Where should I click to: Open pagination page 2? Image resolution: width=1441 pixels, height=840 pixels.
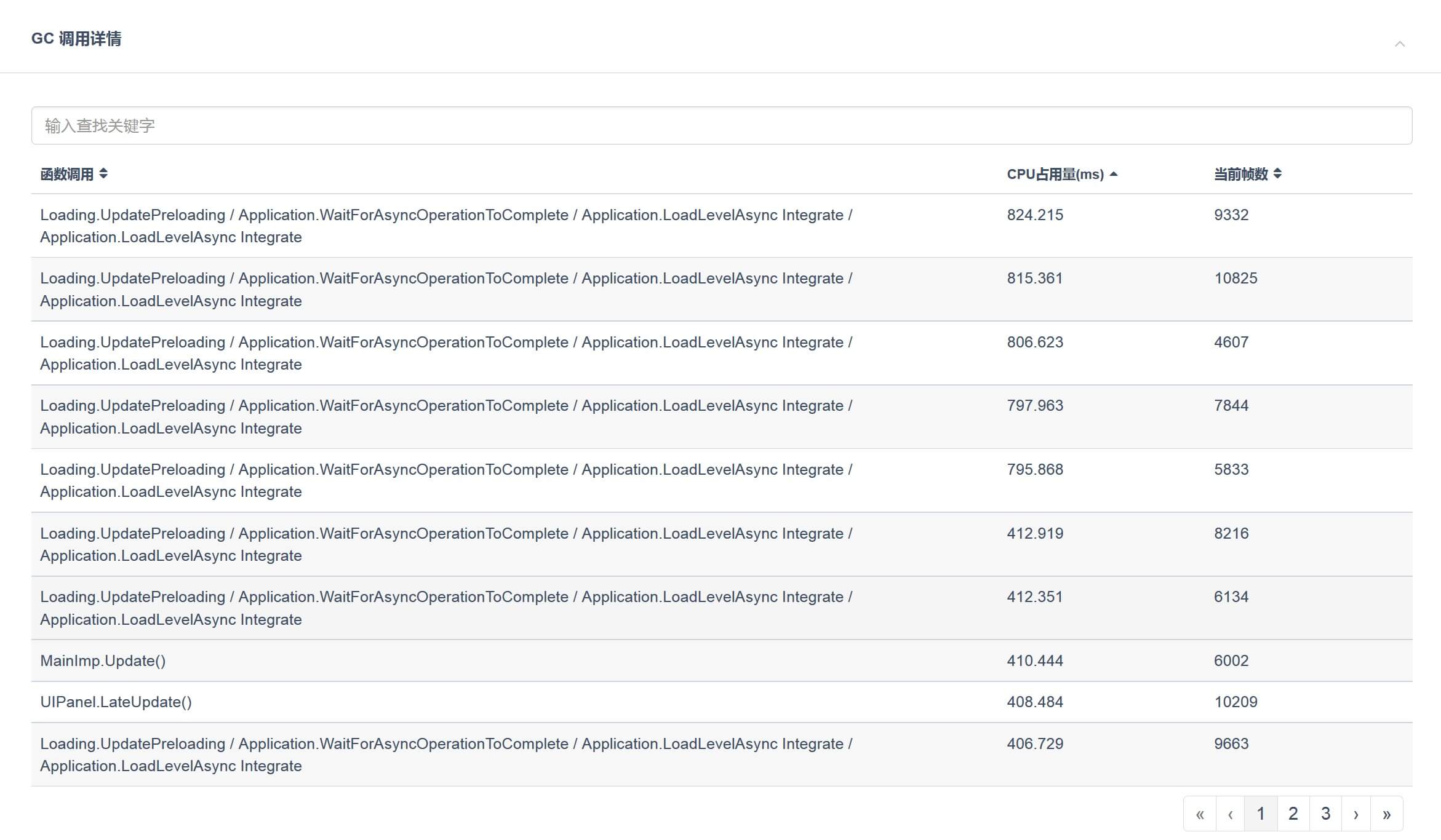click(1293, 814)
